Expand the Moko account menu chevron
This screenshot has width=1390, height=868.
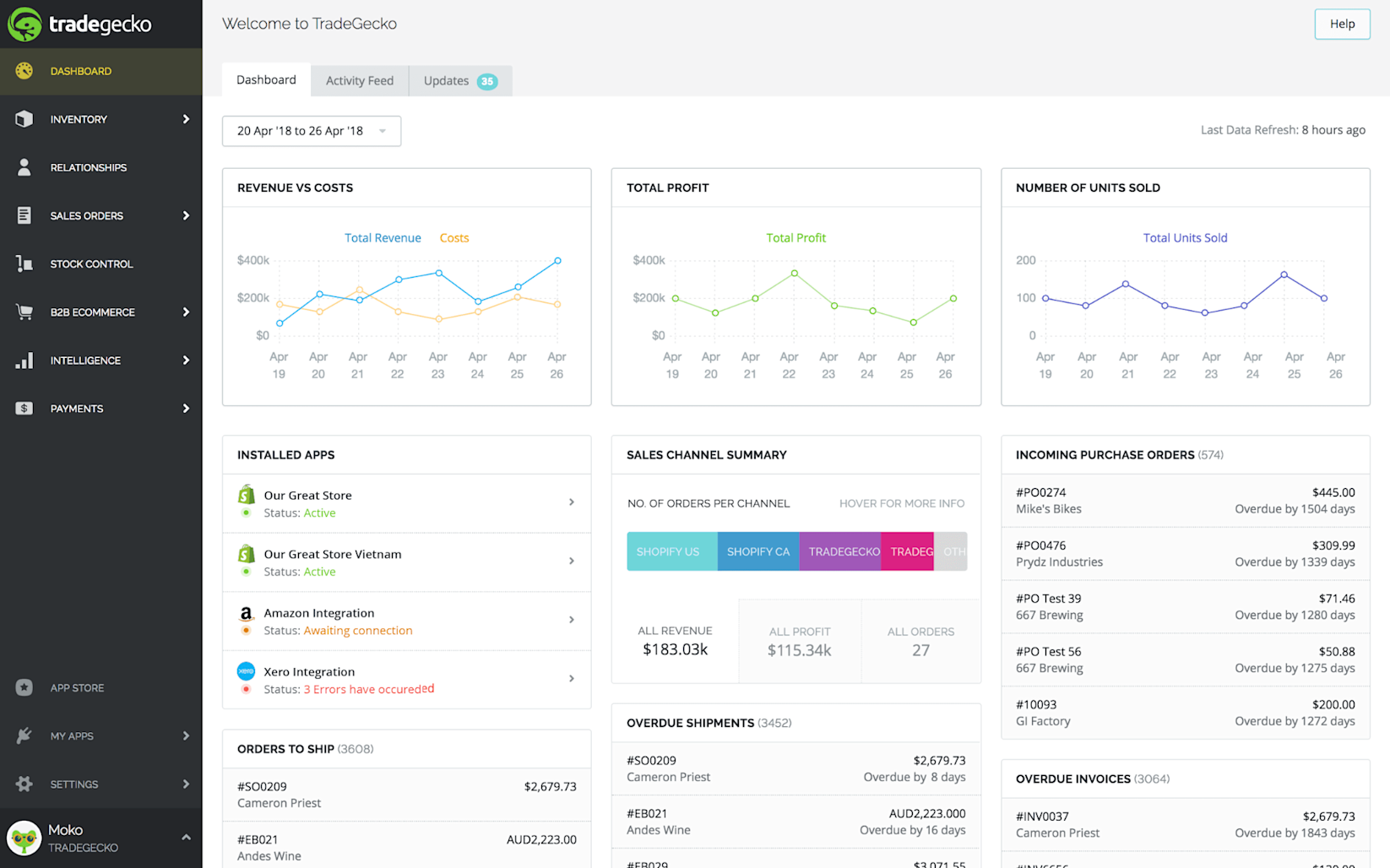coord(186,838)
